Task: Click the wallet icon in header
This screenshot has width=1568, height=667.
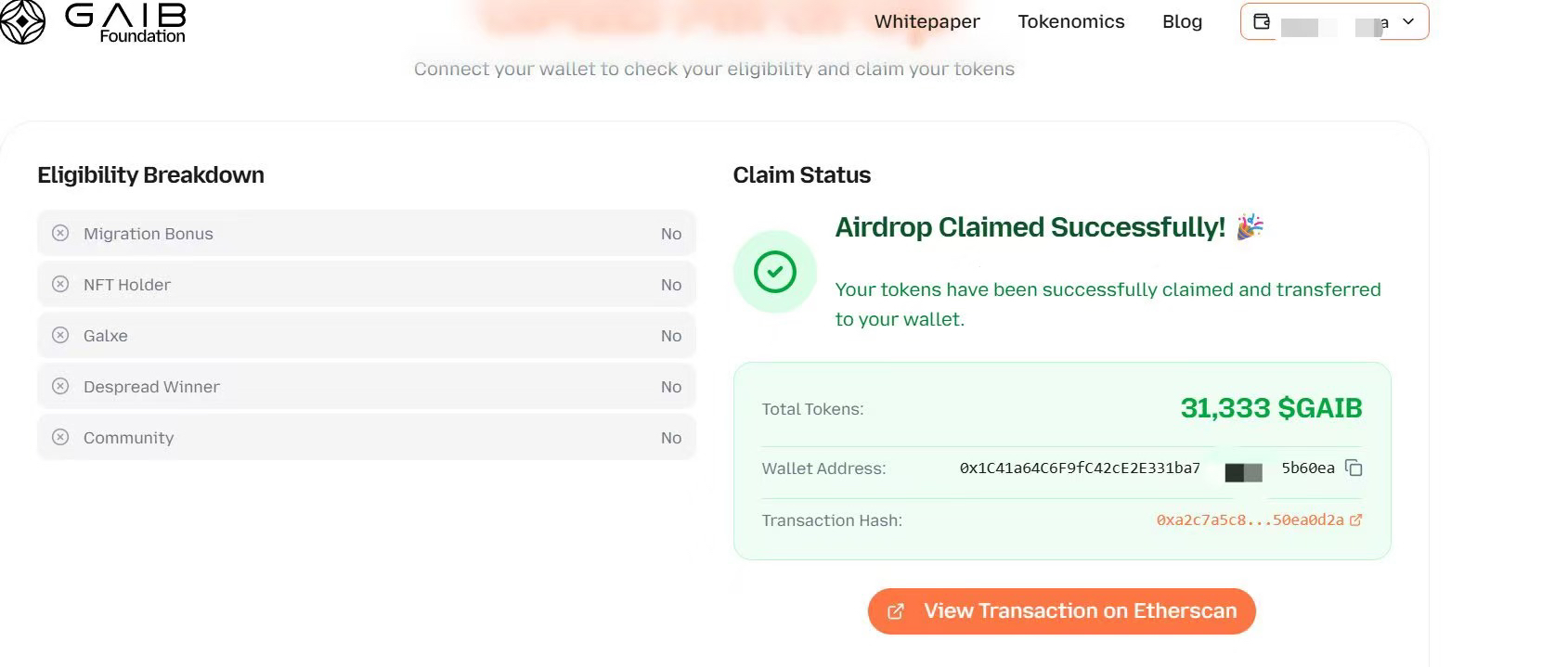Action: coord(1262,21)
